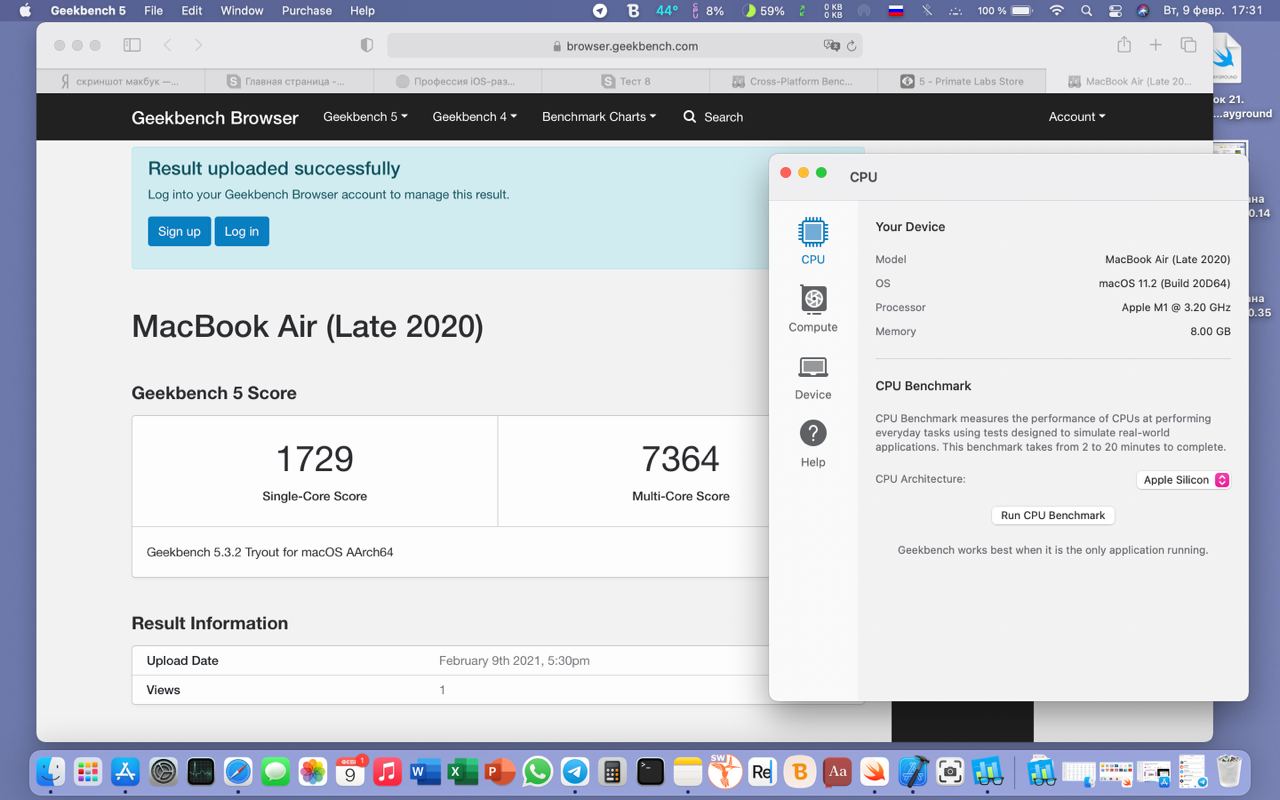This screenshot has width=1280, height=800.
Task: Open Terminal from the dock
Action: click(x=650, y=772)
